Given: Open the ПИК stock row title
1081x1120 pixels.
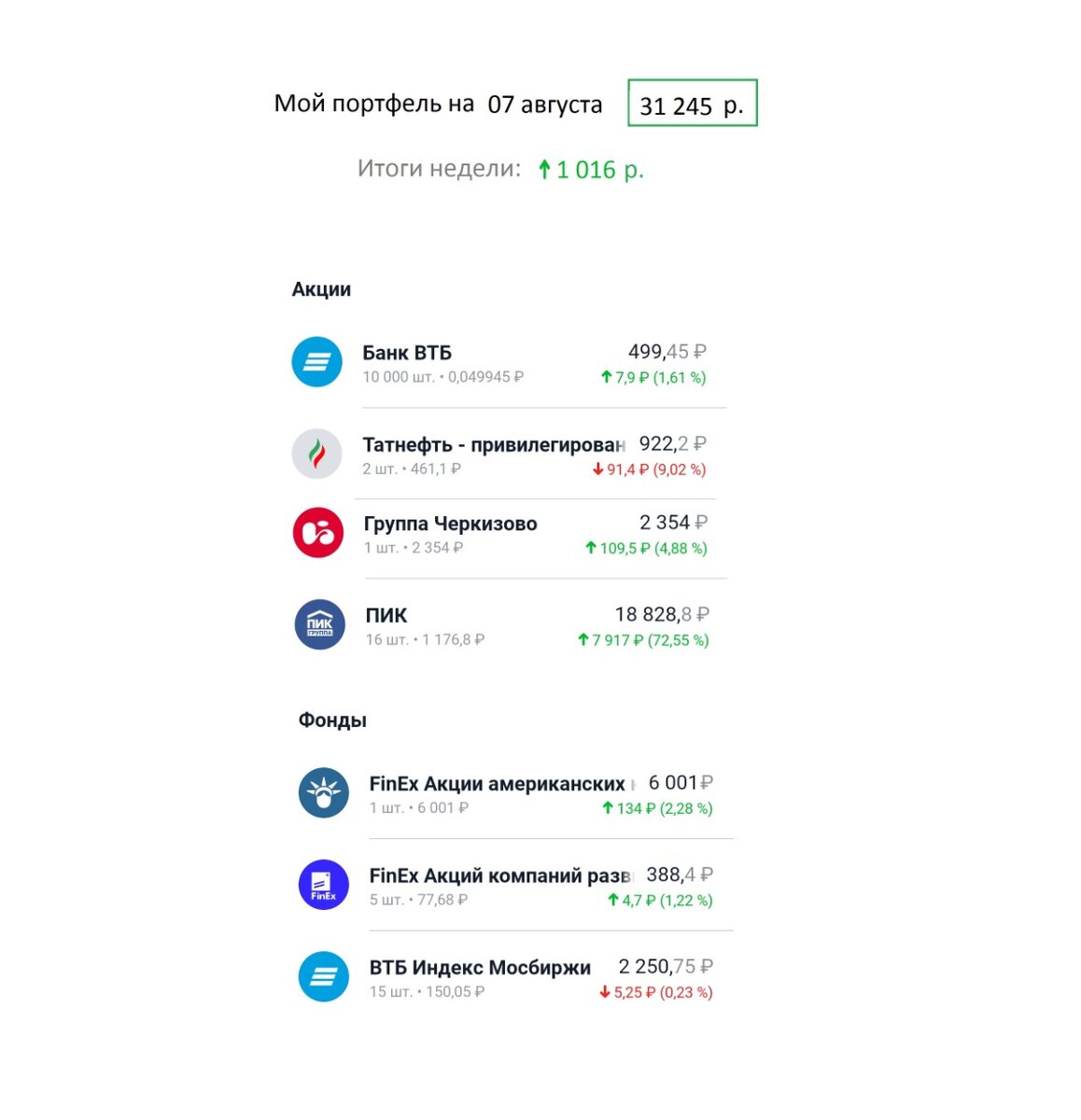Looking at the screenshot, I should 386,615.
